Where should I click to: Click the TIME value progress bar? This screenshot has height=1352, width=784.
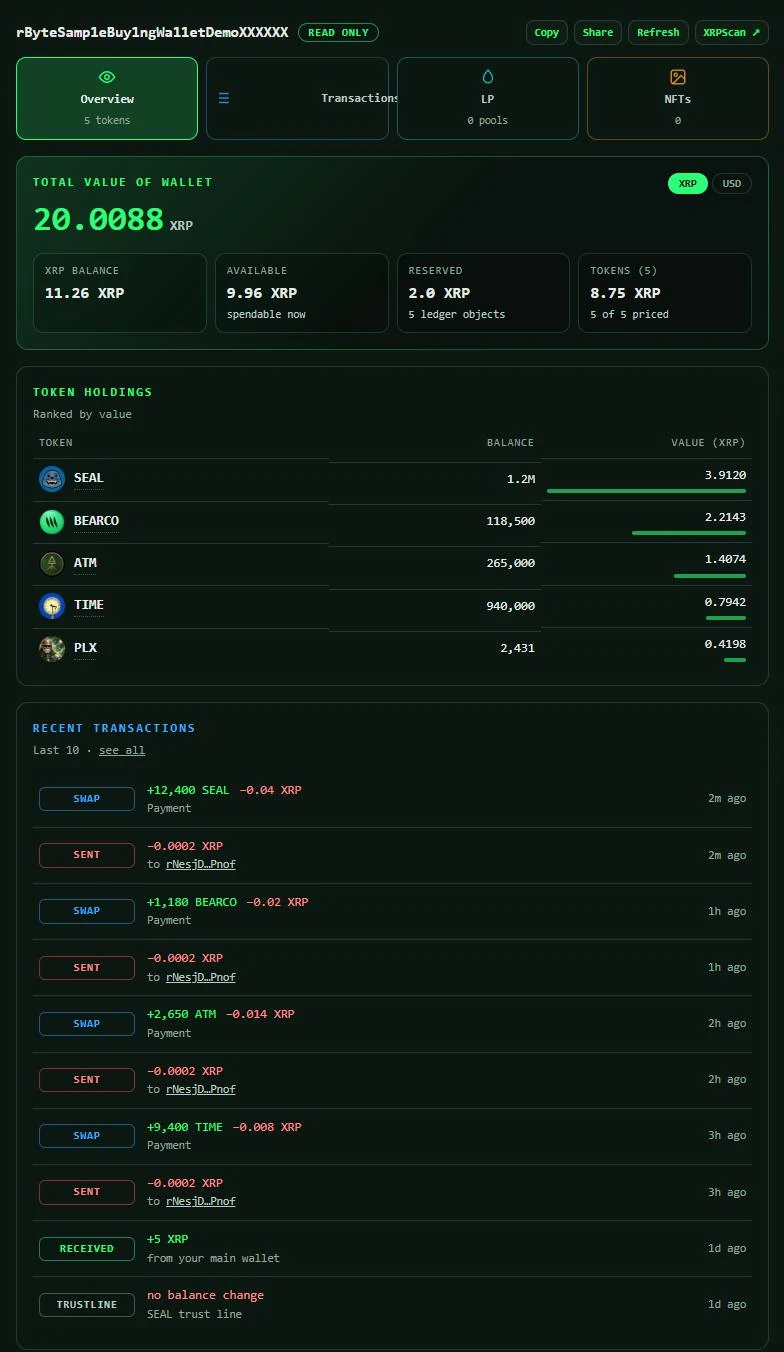[726, 618]
